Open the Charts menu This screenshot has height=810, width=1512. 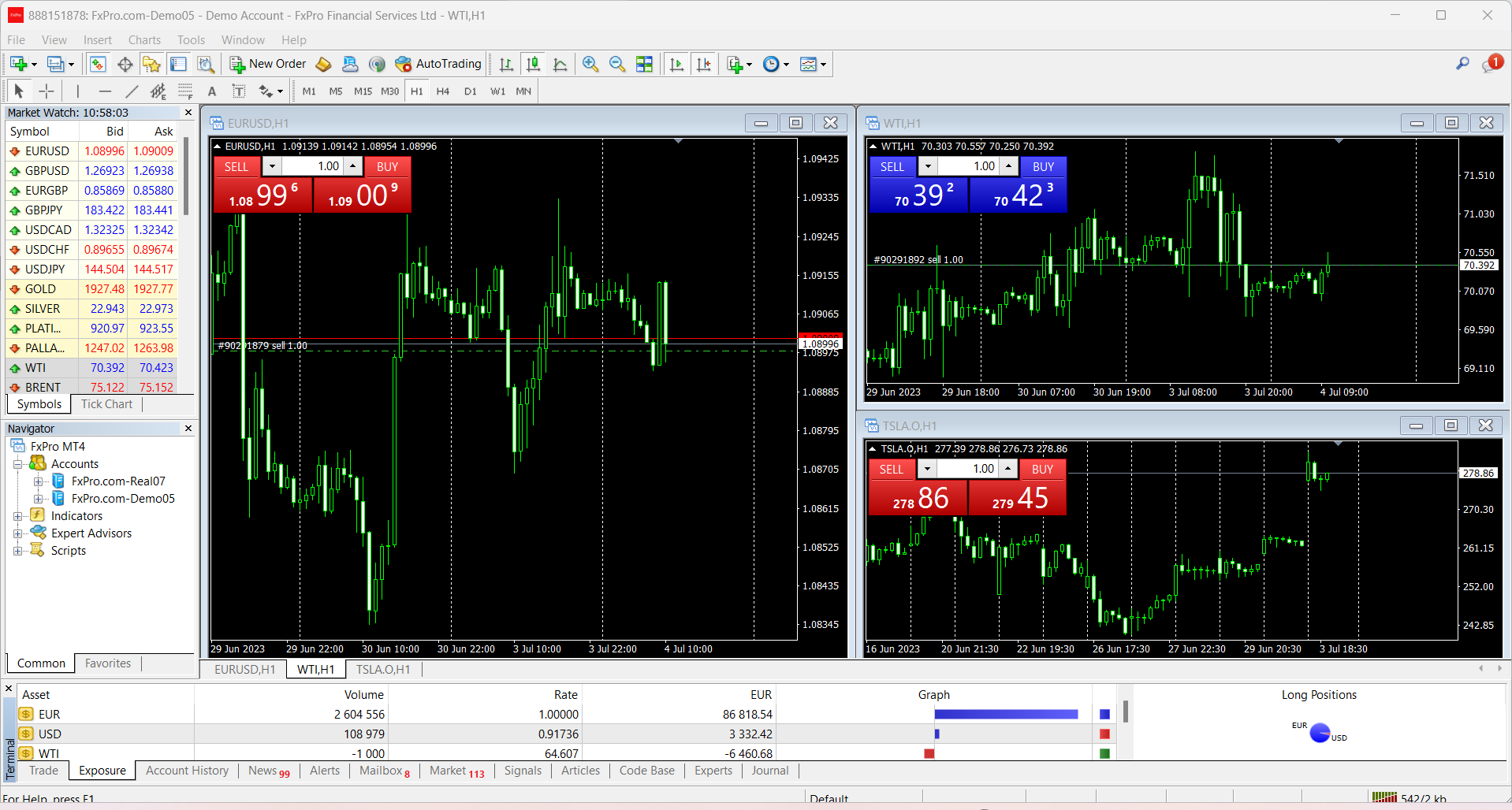(x=144, y=40)
